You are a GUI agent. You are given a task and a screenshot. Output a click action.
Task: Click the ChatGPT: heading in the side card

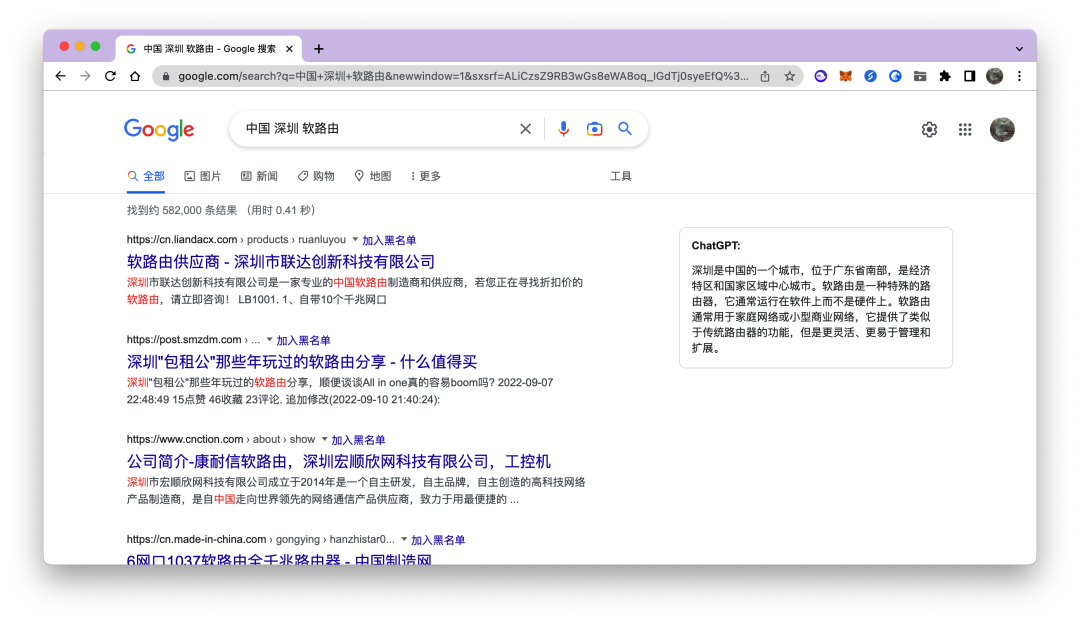(x=716, y=245)
